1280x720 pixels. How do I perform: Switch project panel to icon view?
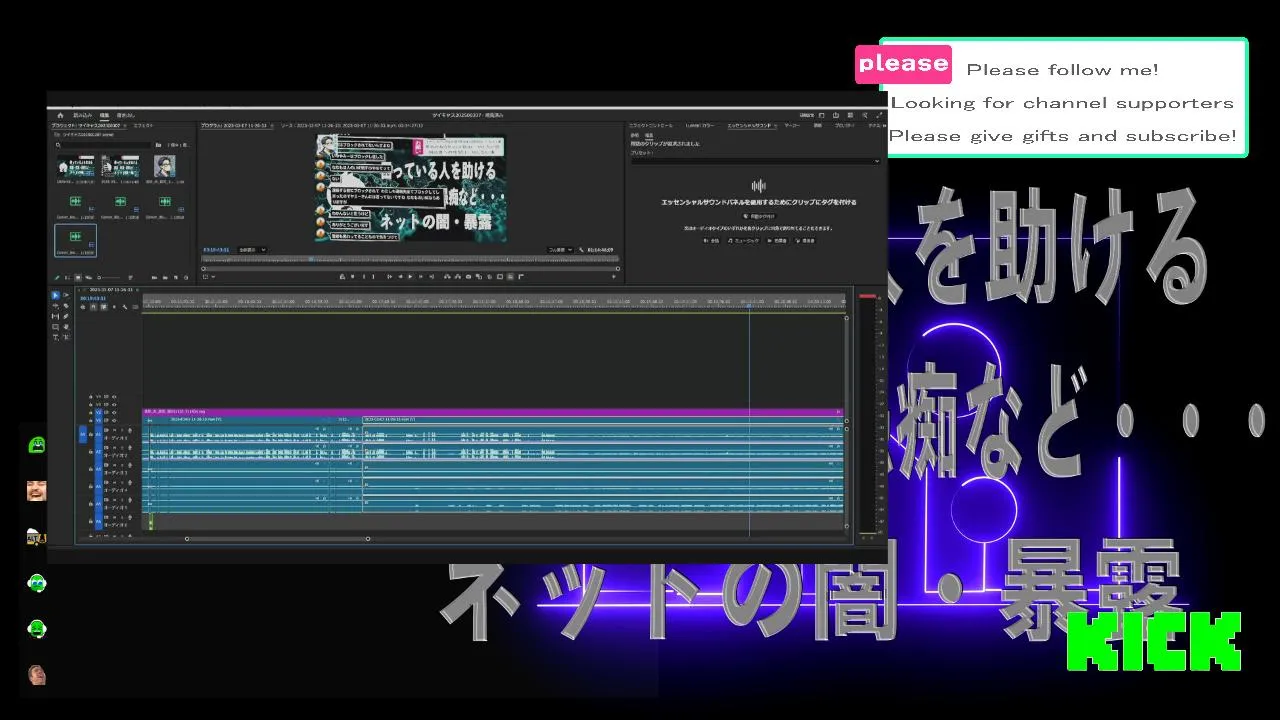78,277
